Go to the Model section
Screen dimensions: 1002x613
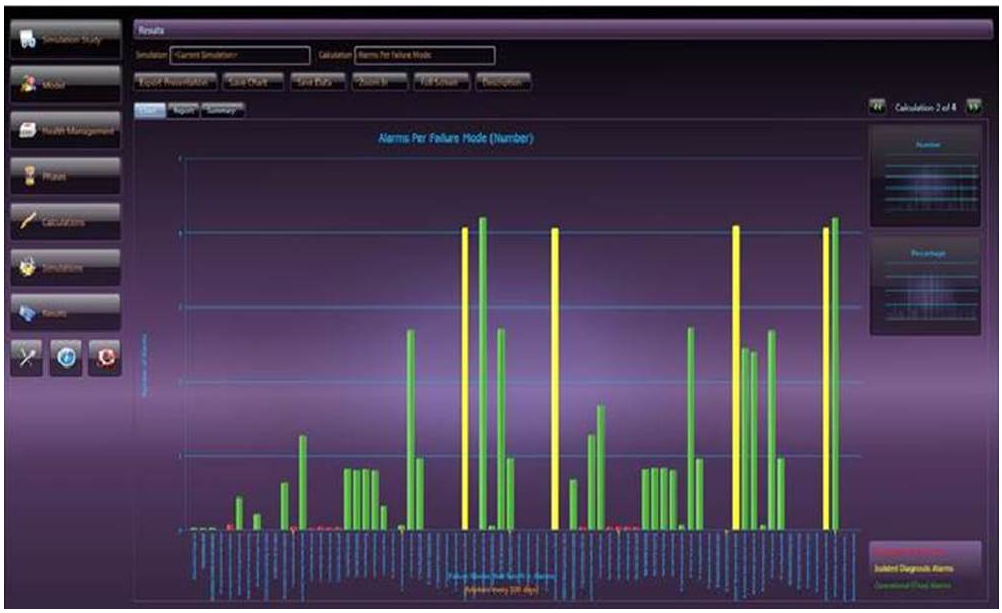(x=65, y=86)
